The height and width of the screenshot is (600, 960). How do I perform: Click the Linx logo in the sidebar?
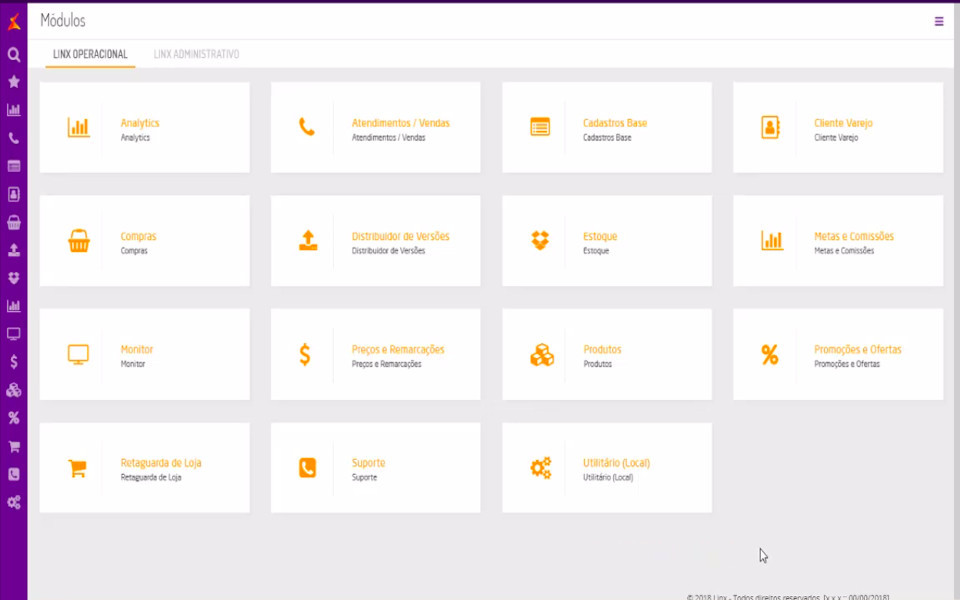pyautogui.click(x=14, y=22)
